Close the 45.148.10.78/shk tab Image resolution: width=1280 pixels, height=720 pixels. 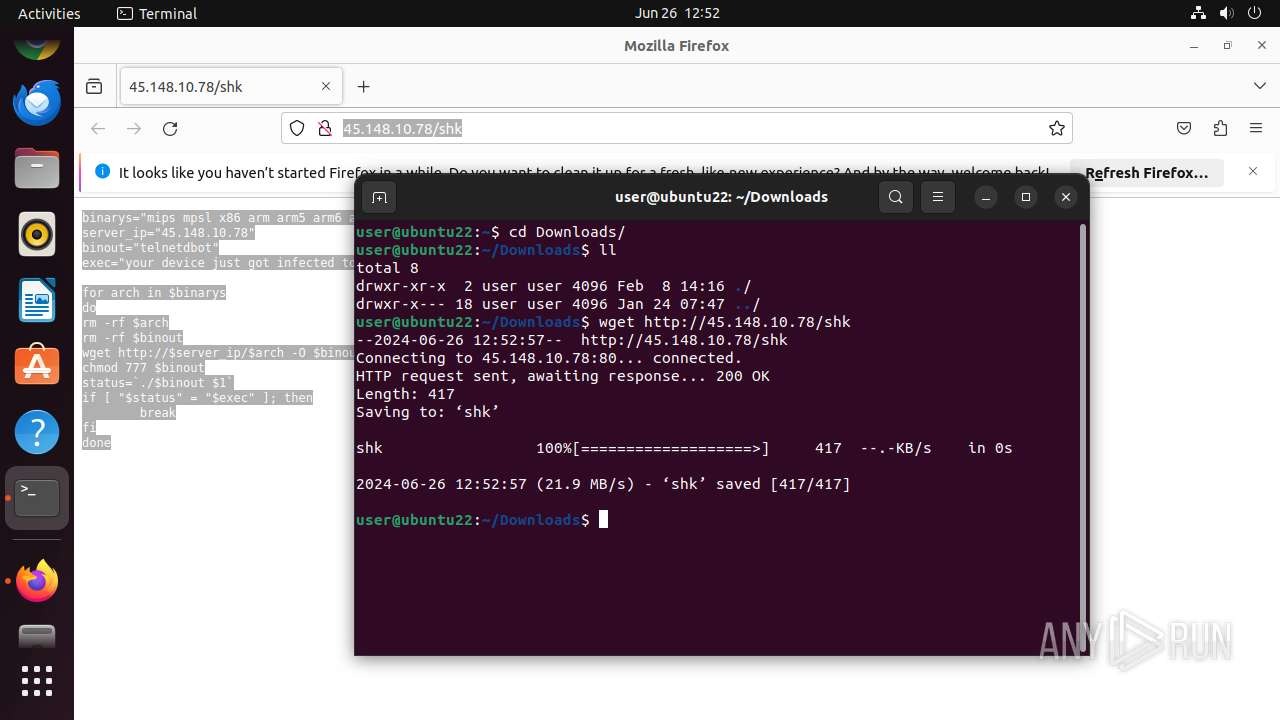point(326,86)
